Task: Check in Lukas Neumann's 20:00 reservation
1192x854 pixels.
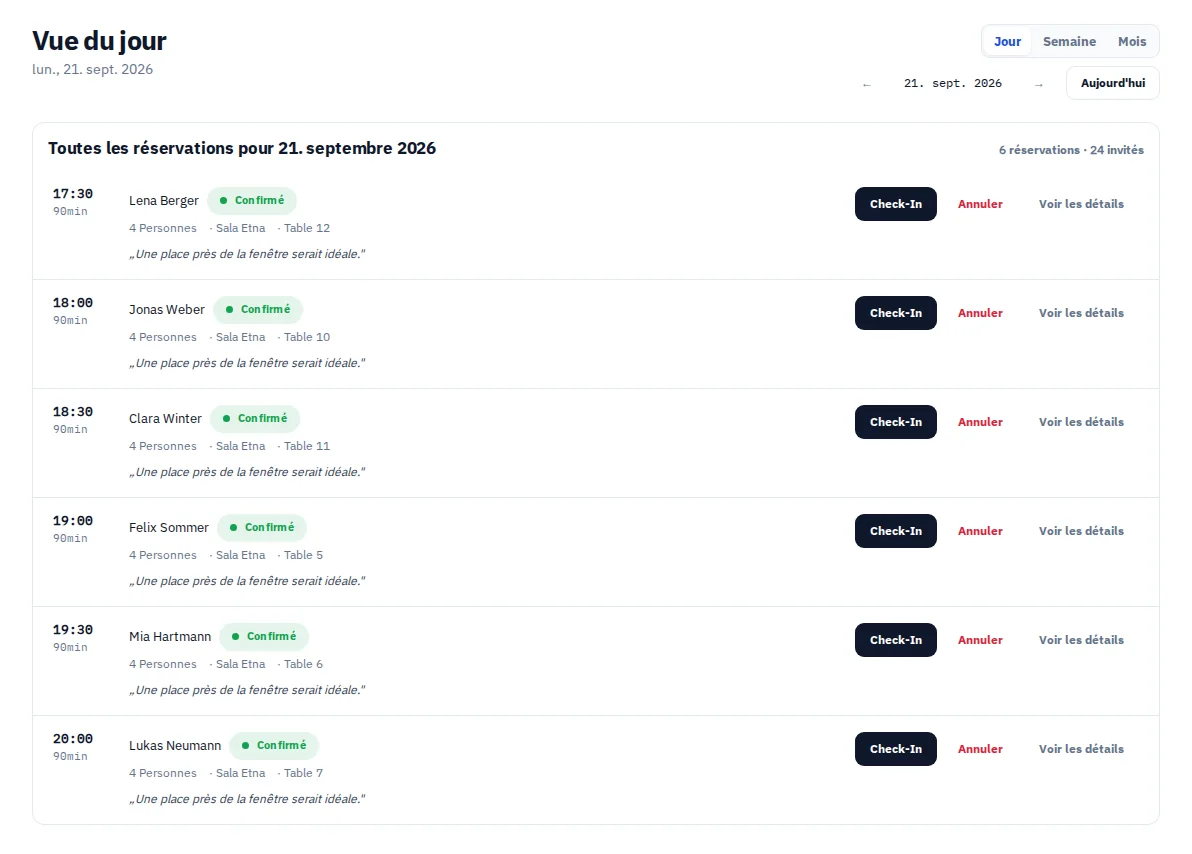Action: (896, 749)
